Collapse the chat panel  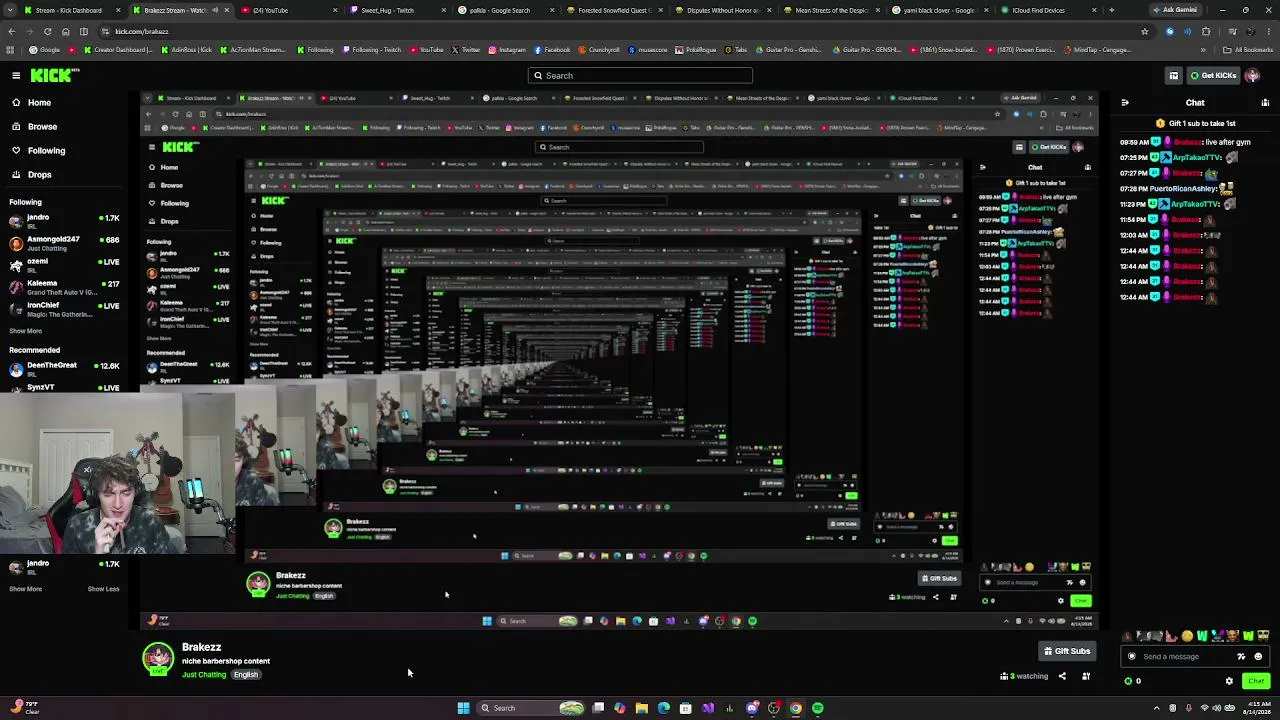click(1125, 102)
